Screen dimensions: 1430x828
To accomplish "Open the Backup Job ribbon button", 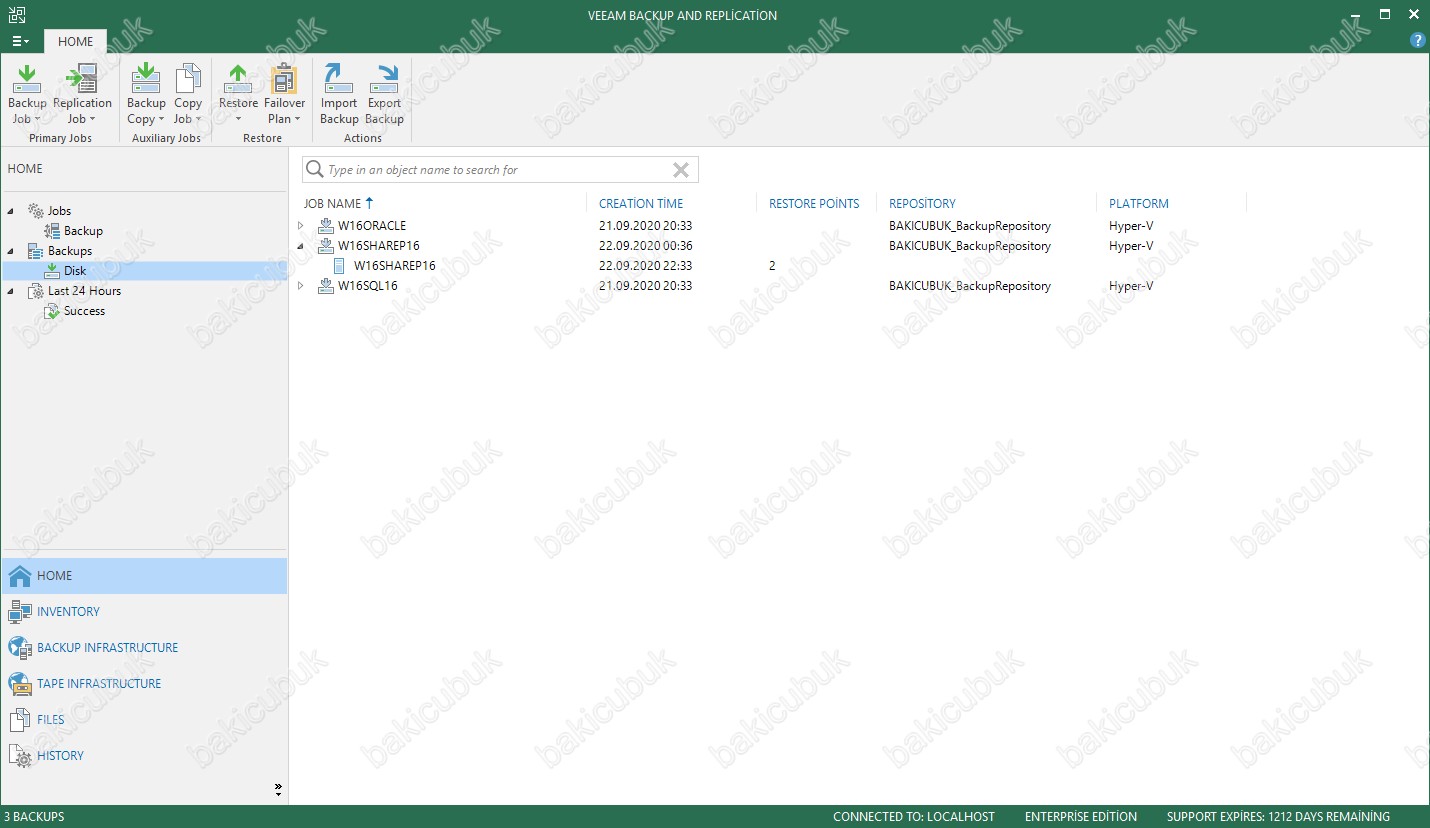I will coord(27,94).
